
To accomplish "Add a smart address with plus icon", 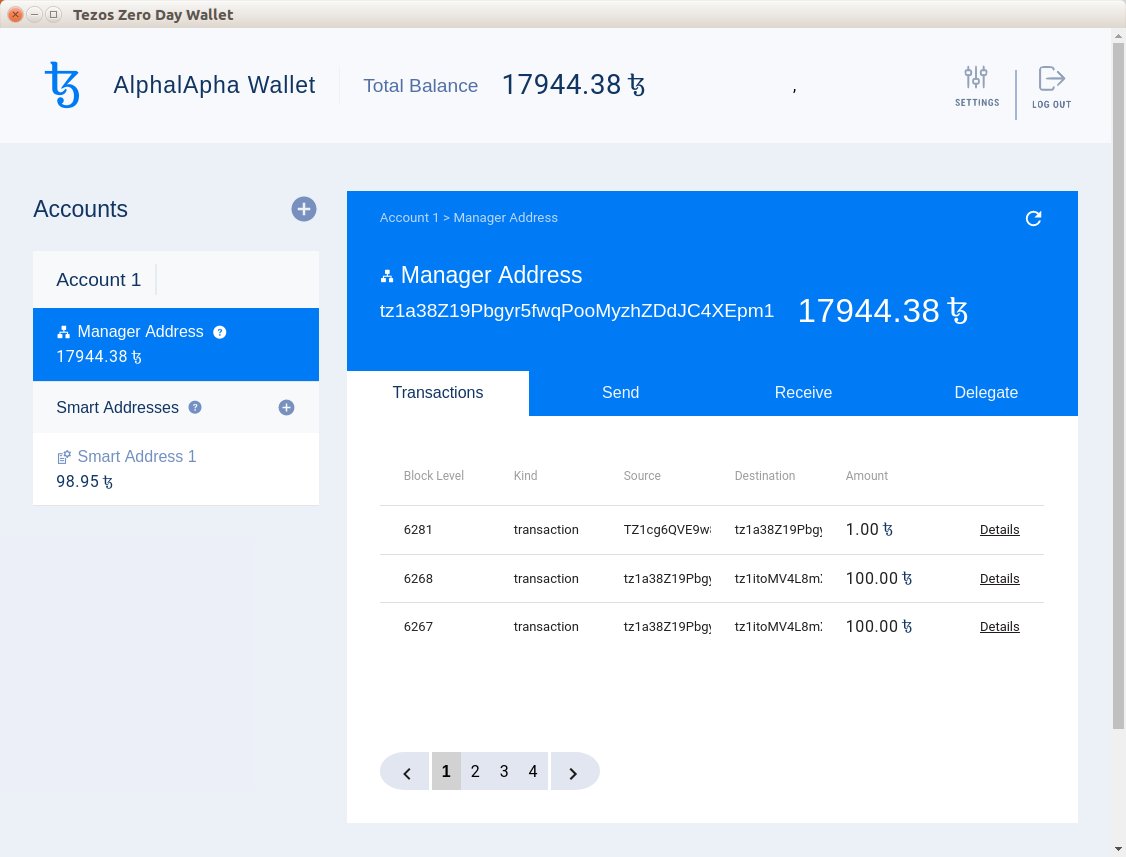I will 286,407.
